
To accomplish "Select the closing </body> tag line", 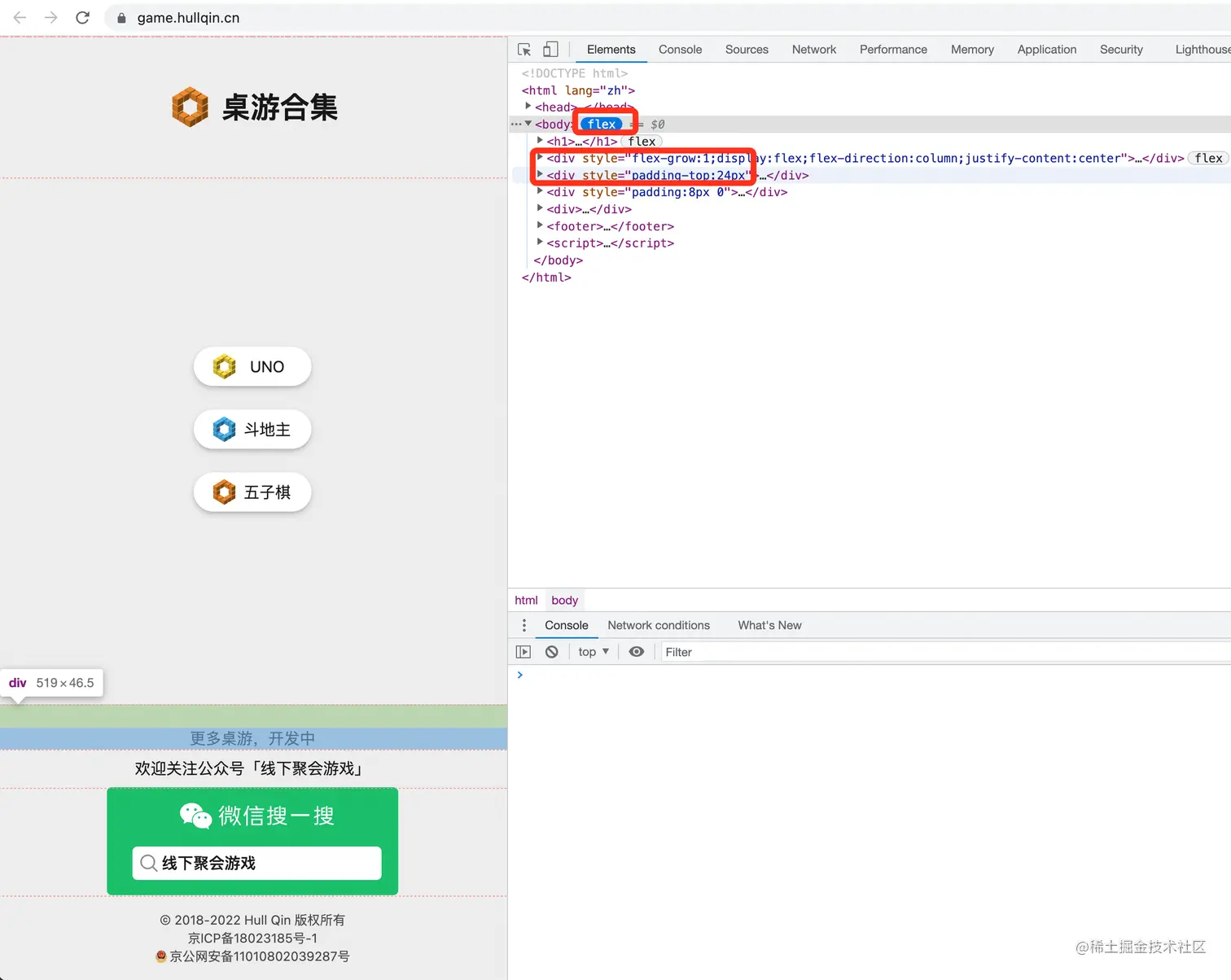I will pos(559,260).
